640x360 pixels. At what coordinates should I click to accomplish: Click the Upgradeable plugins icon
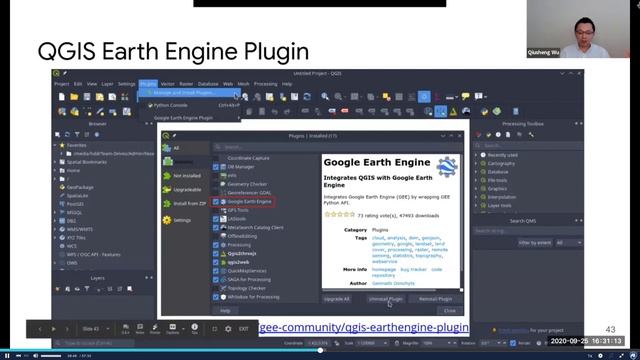tap(167, 190)
